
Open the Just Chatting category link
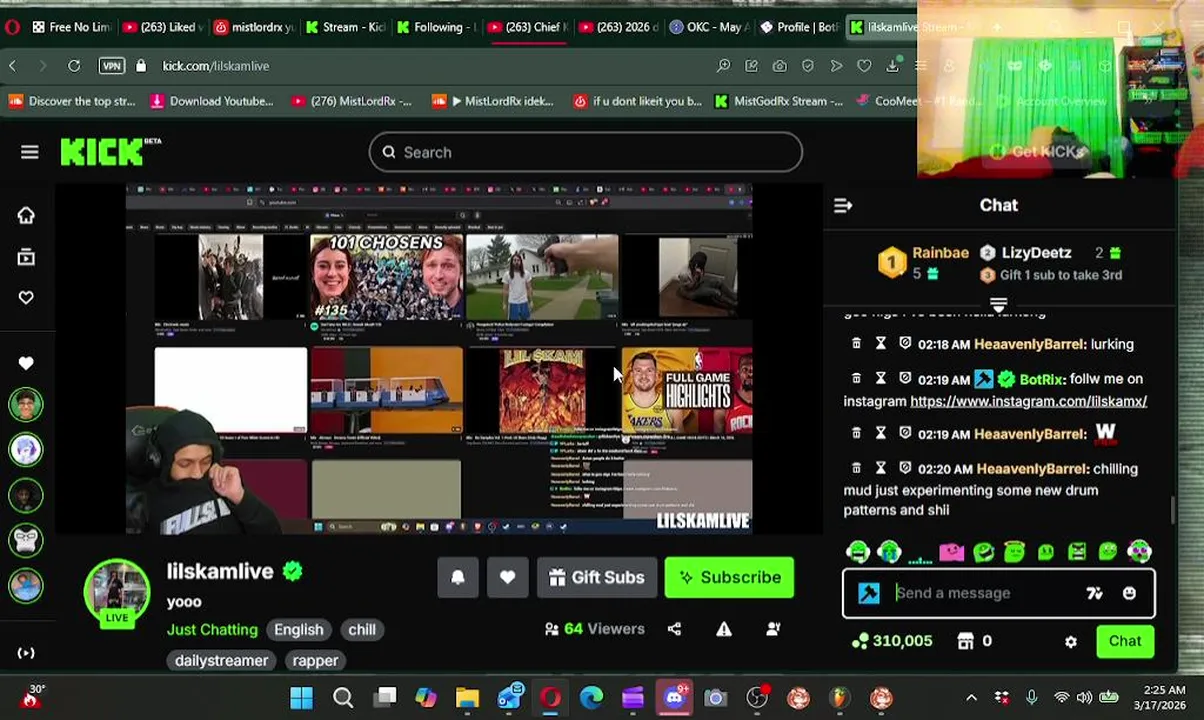point(212,629)
